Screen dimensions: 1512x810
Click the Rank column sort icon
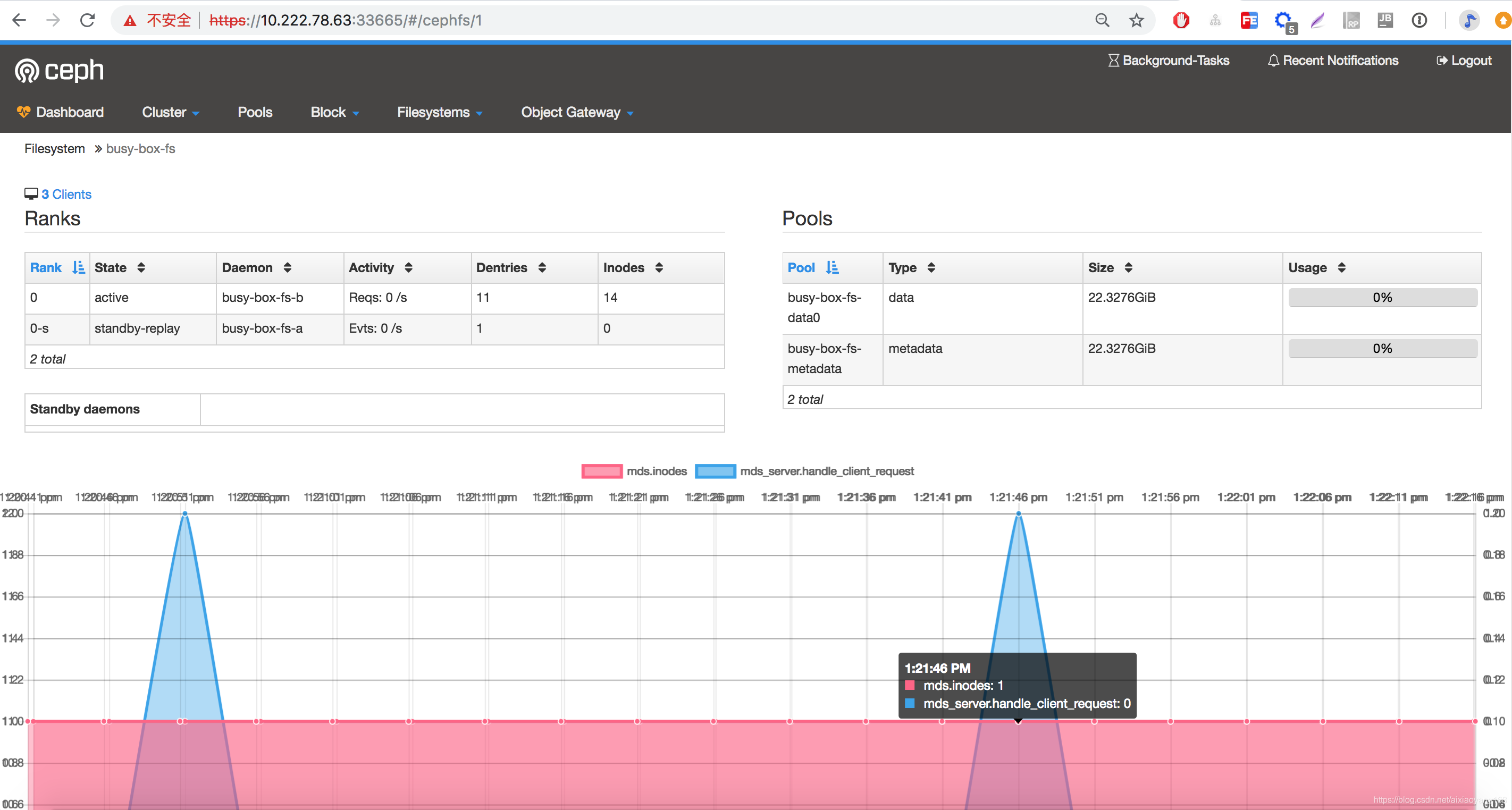(77, 267)
